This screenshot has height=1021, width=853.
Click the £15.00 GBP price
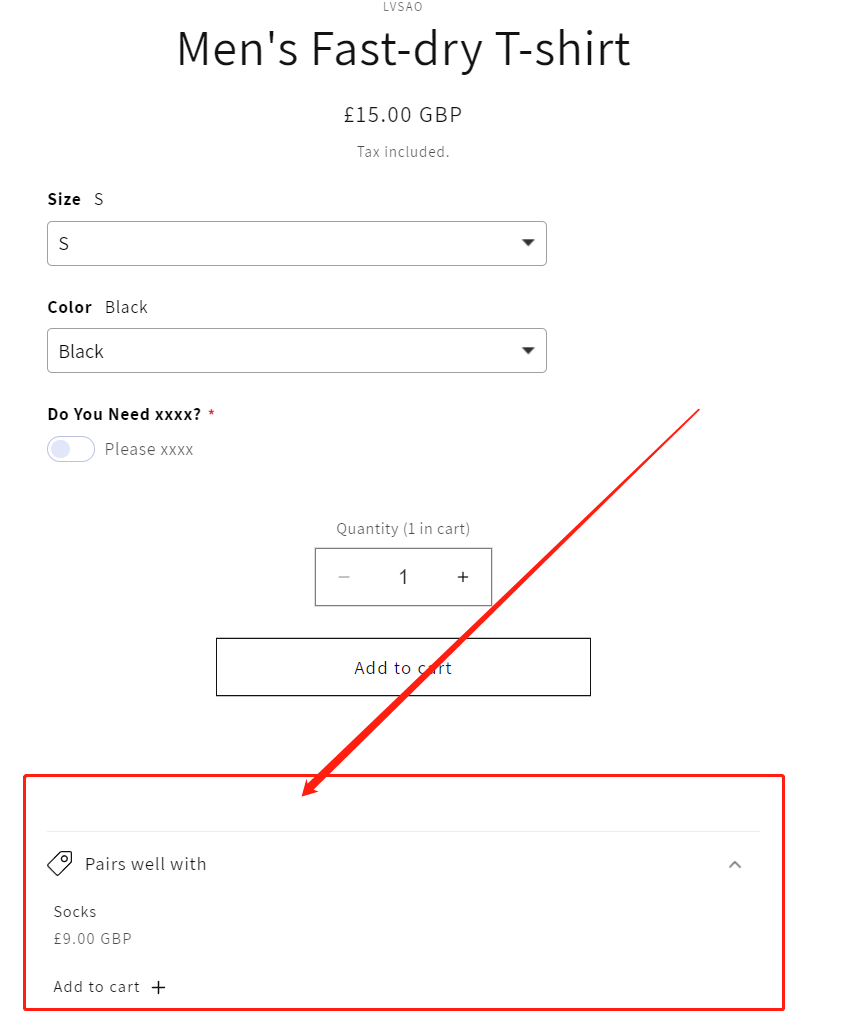click(403, 115)
